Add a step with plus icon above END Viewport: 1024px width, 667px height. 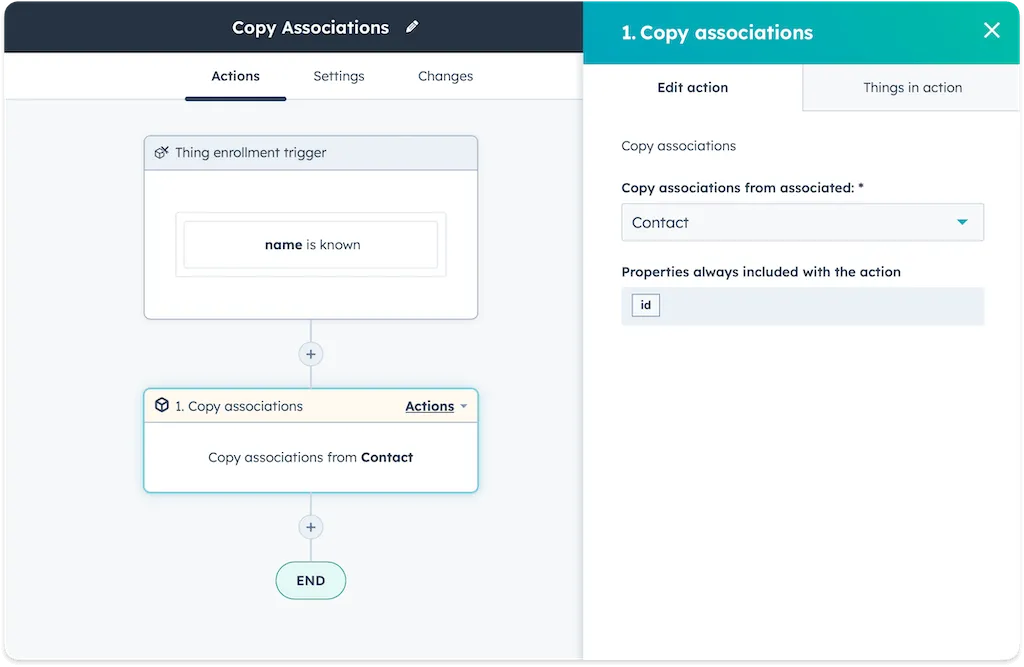(311, 527)
